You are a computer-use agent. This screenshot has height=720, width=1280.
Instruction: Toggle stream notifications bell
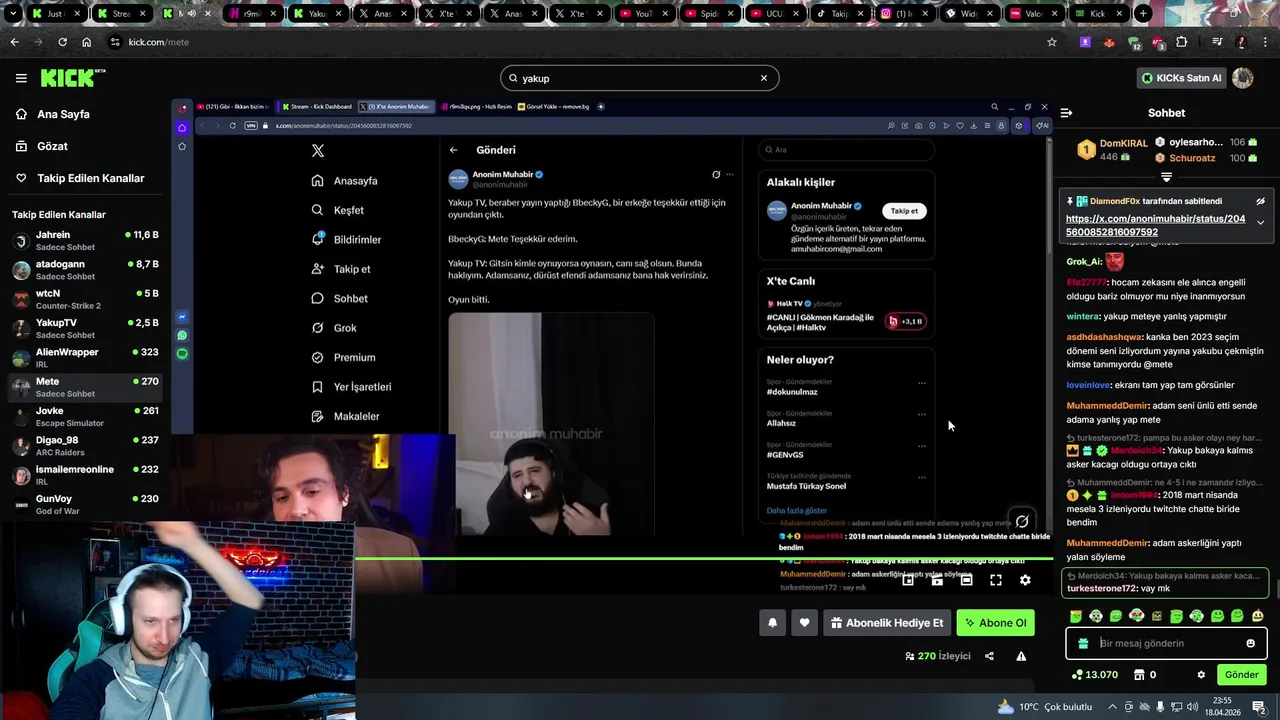coord(772,623)
